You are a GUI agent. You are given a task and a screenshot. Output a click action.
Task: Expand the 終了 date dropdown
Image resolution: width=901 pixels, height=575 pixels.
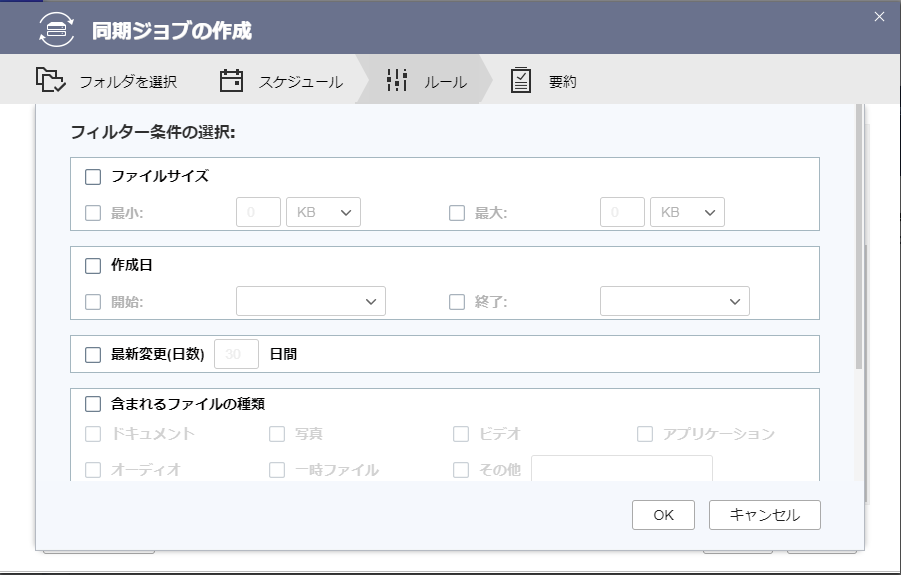coord(674,301)
